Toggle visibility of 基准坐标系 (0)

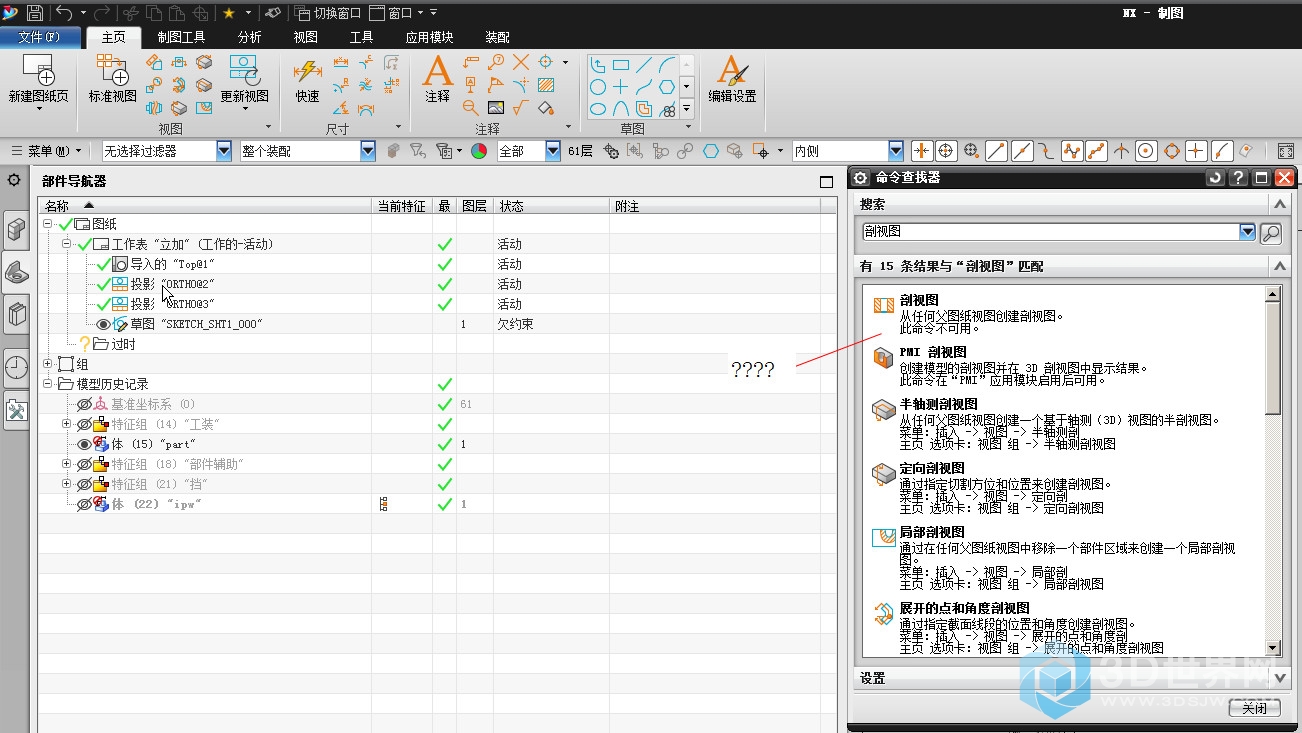pos(84,404)
